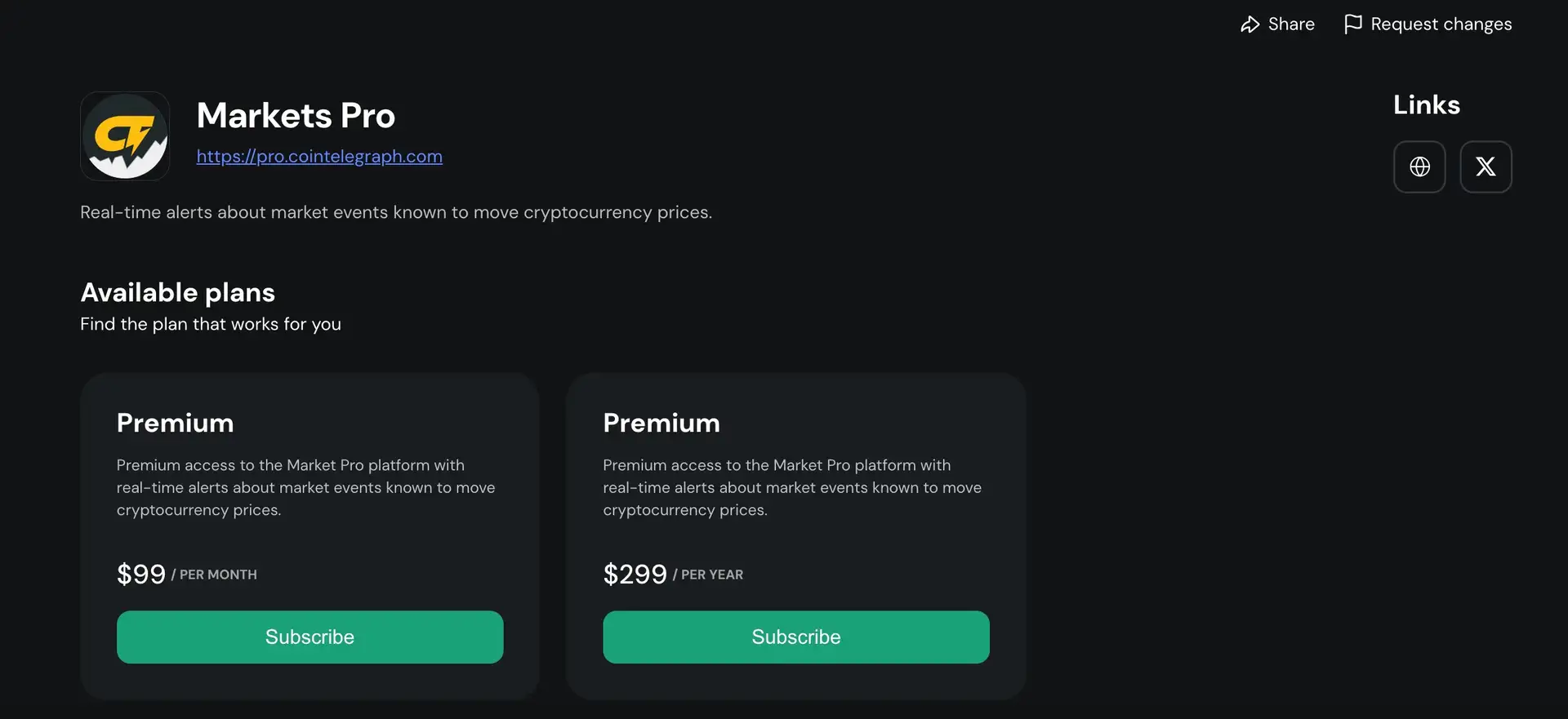Subscribe to the $99 monthly plan

(310, 637)
